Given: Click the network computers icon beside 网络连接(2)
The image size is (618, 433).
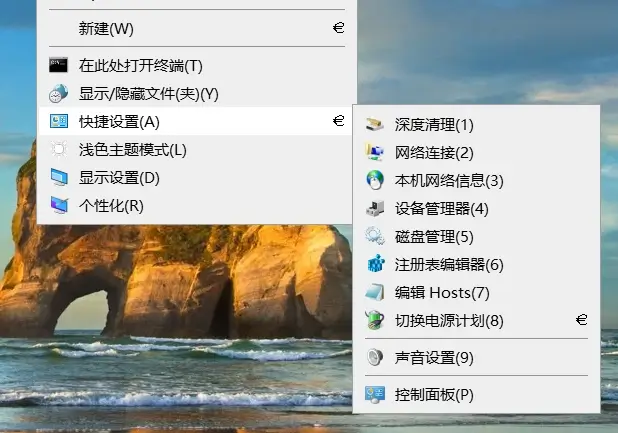Looking at the screenshot, I should (x=374, y=152).
